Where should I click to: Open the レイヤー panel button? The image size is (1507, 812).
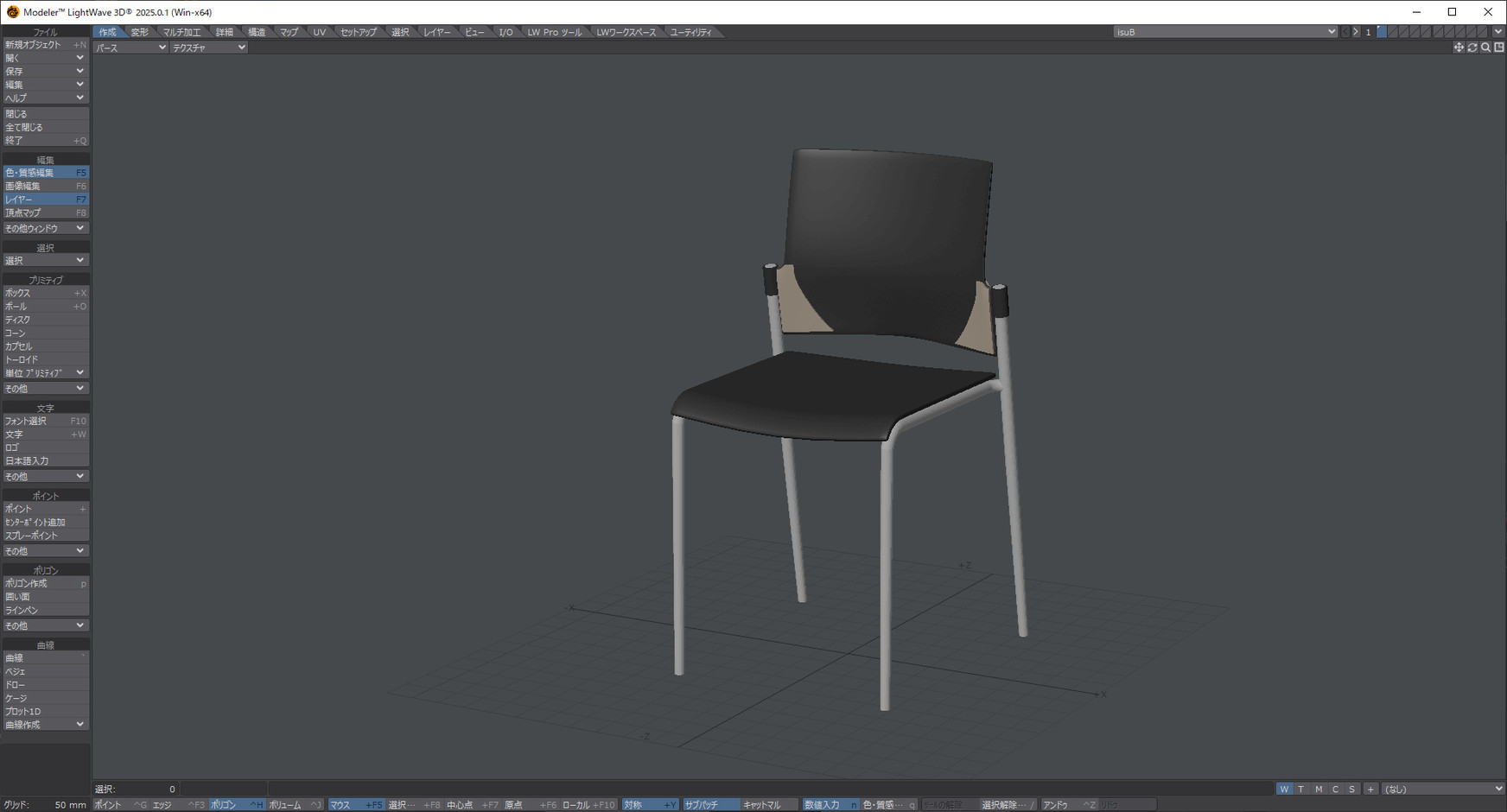click(x=45, y=200)
